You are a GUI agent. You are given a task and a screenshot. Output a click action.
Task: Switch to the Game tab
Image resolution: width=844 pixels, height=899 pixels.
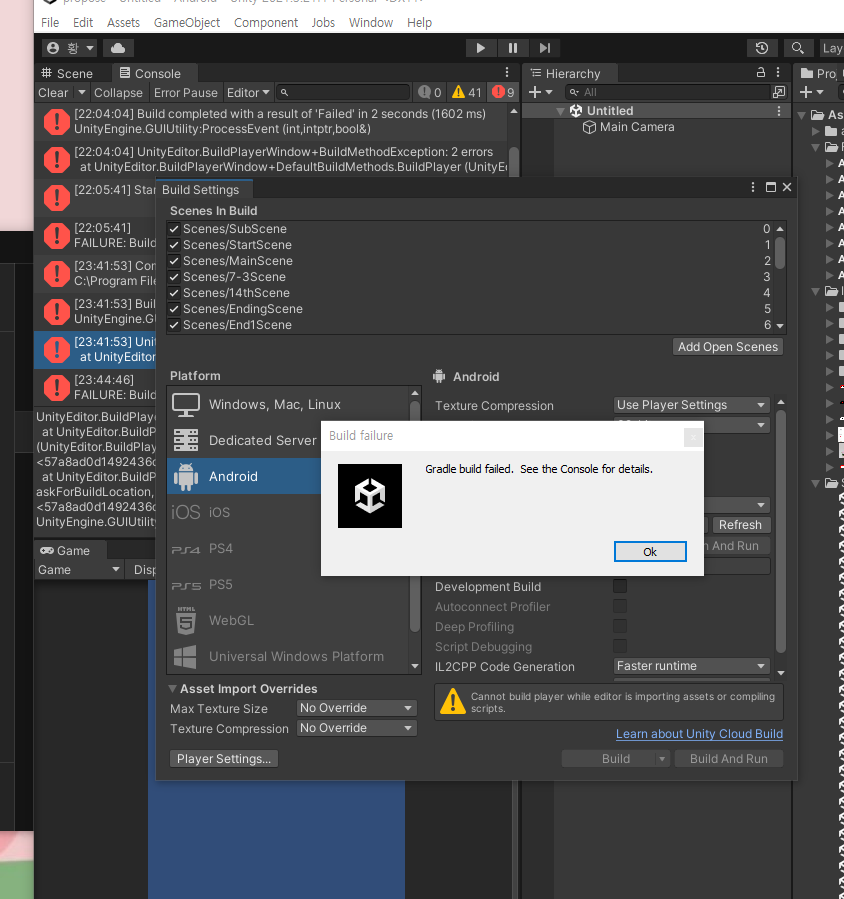point(65,550)
